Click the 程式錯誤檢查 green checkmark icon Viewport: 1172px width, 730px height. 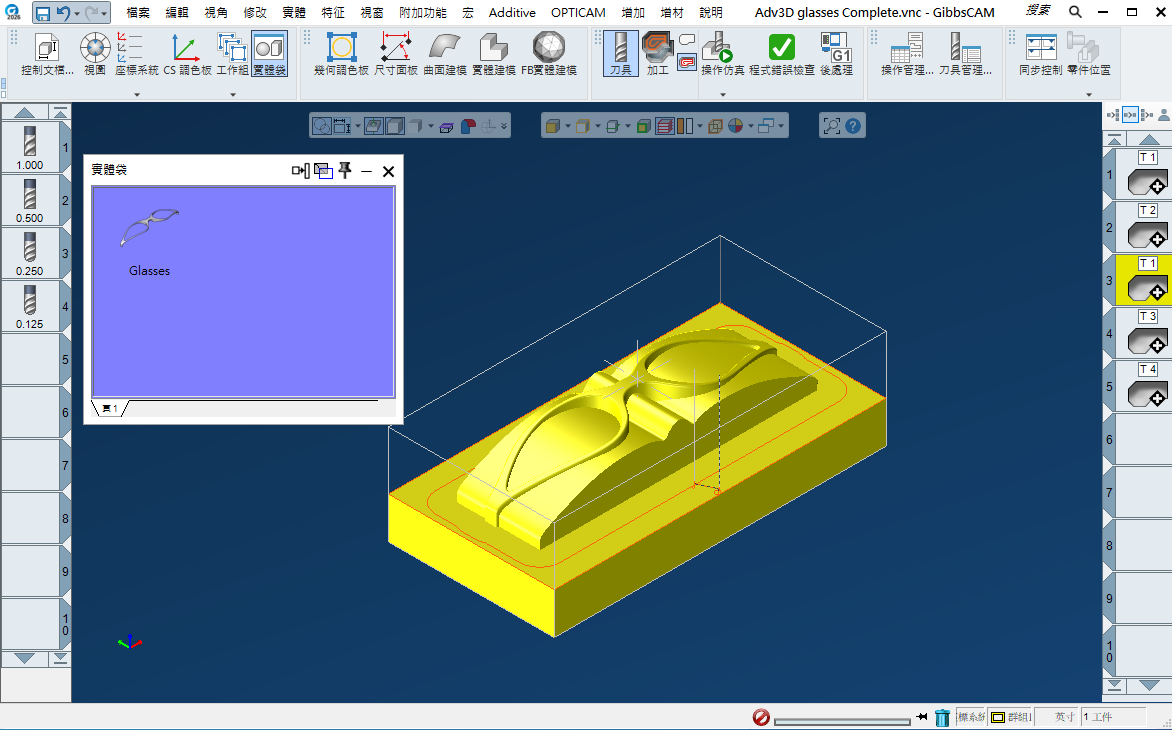[781, 48]
